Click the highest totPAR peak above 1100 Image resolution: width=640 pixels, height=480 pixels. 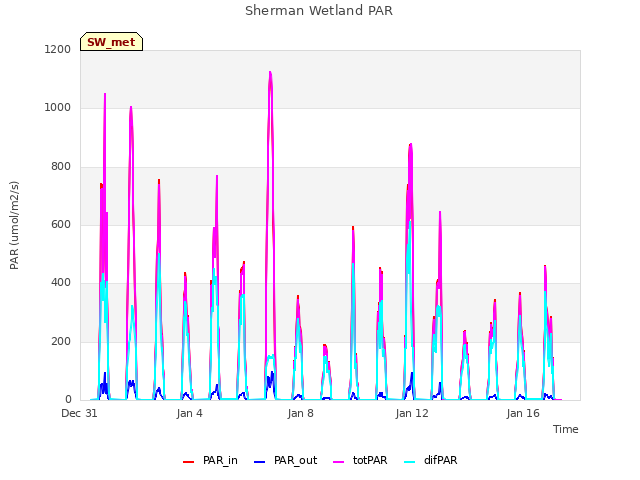pos(270,73)
